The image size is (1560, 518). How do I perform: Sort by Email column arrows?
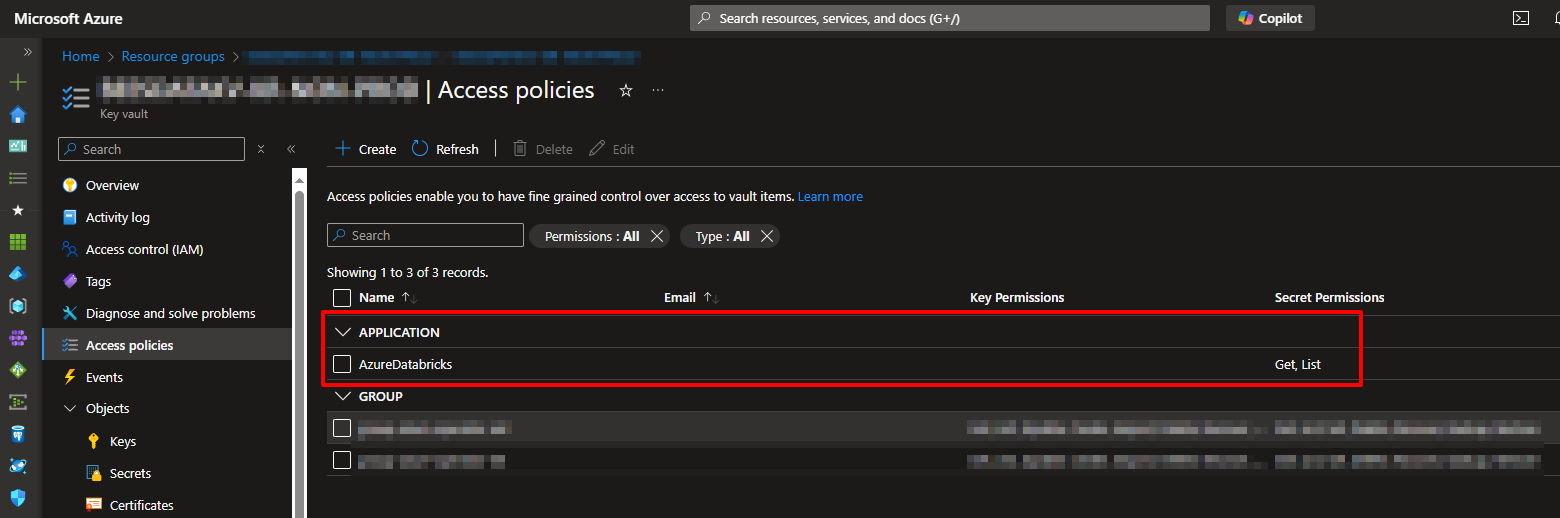coord(711,298)
